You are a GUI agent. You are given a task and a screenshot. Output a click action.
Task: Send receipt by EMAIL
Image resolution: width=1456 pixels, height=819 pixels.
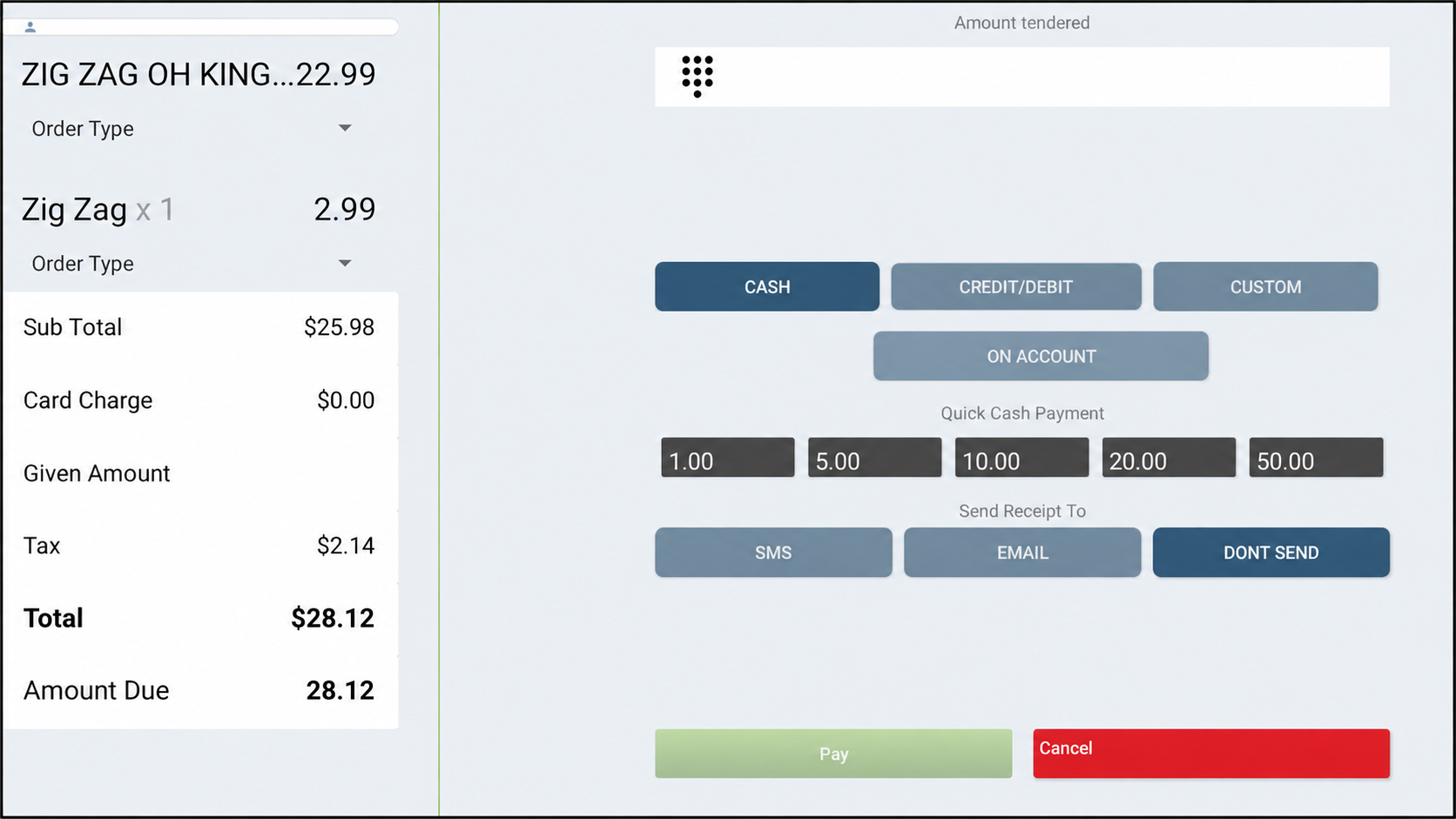point(1022,553)
